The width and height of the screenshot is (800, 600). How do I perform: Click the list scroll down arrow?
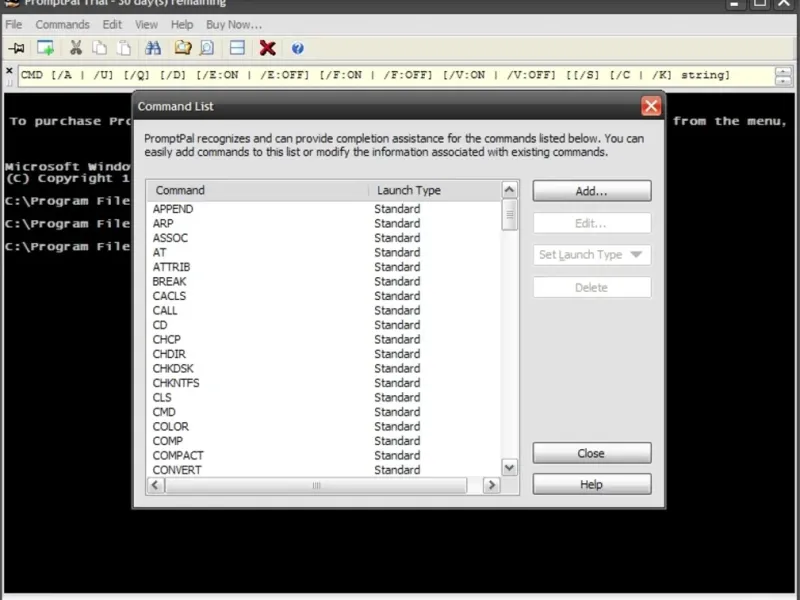509,467
